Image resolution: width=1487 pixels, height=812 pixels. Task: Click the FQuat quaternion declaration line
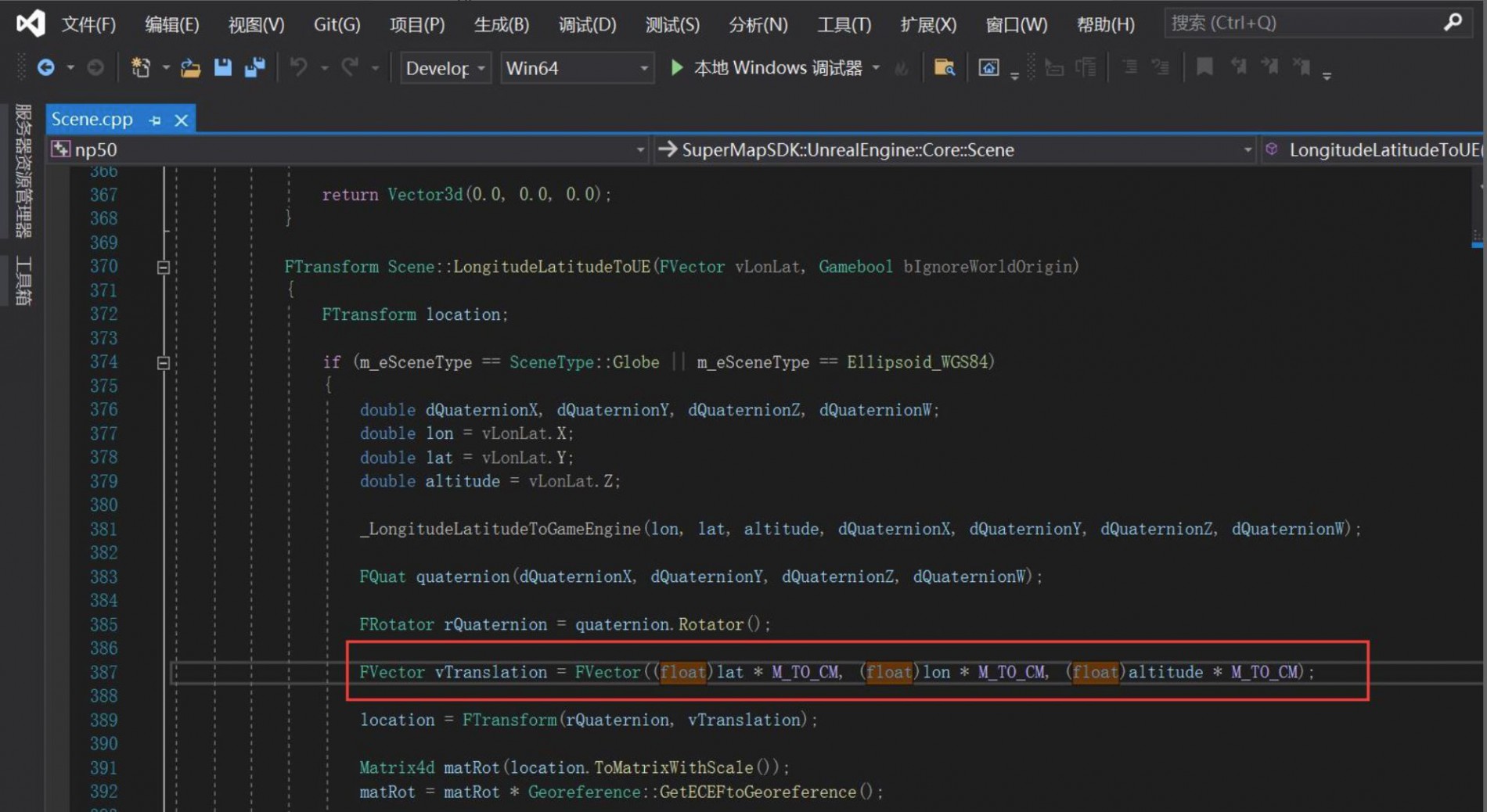click(x=701, y=577)
